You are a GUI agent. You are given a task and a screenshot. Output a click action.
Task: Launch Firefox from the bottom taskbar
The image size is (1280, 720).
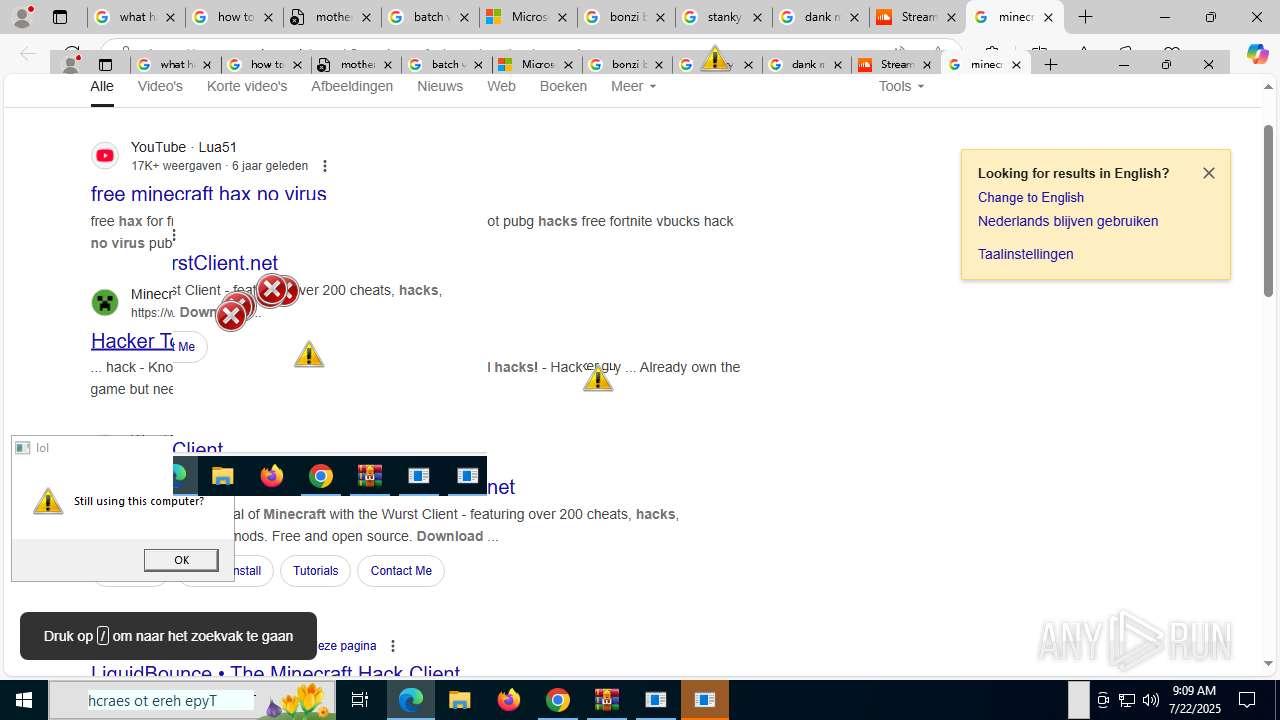tap(509, 700)
